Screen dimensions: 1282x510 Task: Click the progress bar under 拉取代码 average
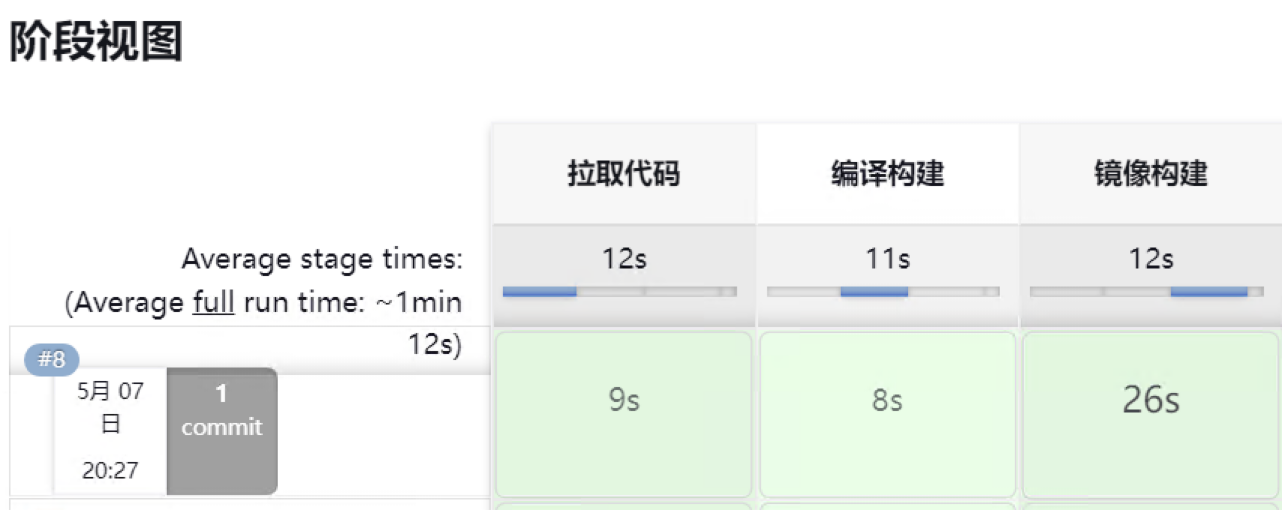(x=619, y=292)
